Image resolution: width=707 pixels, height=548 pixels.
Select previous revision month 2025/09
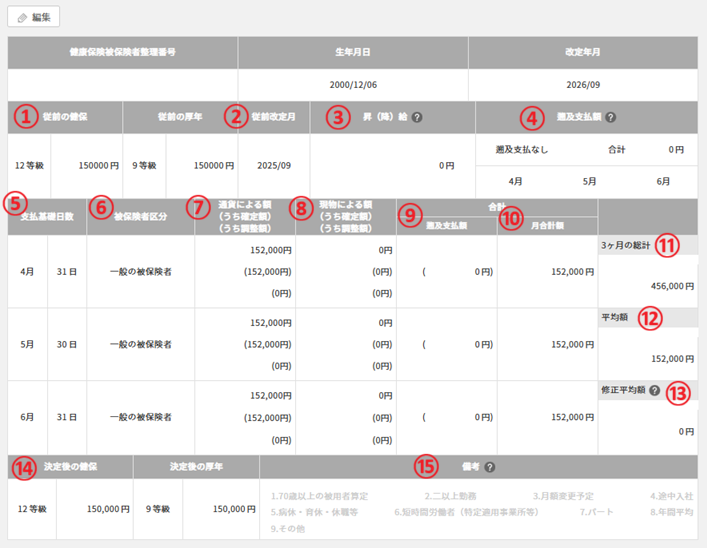click(274, 166)
